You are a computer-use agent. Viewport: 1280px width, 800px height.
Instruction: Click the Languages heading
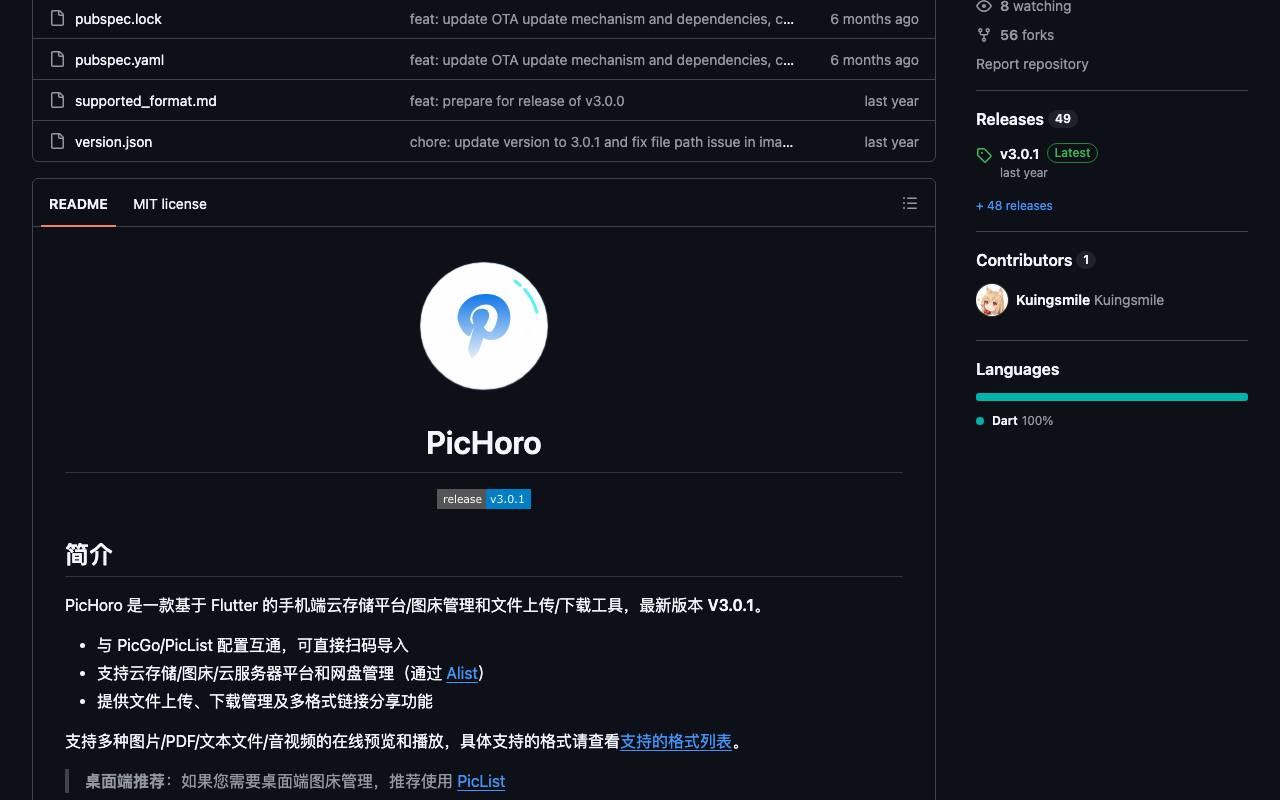[1017, 369]
